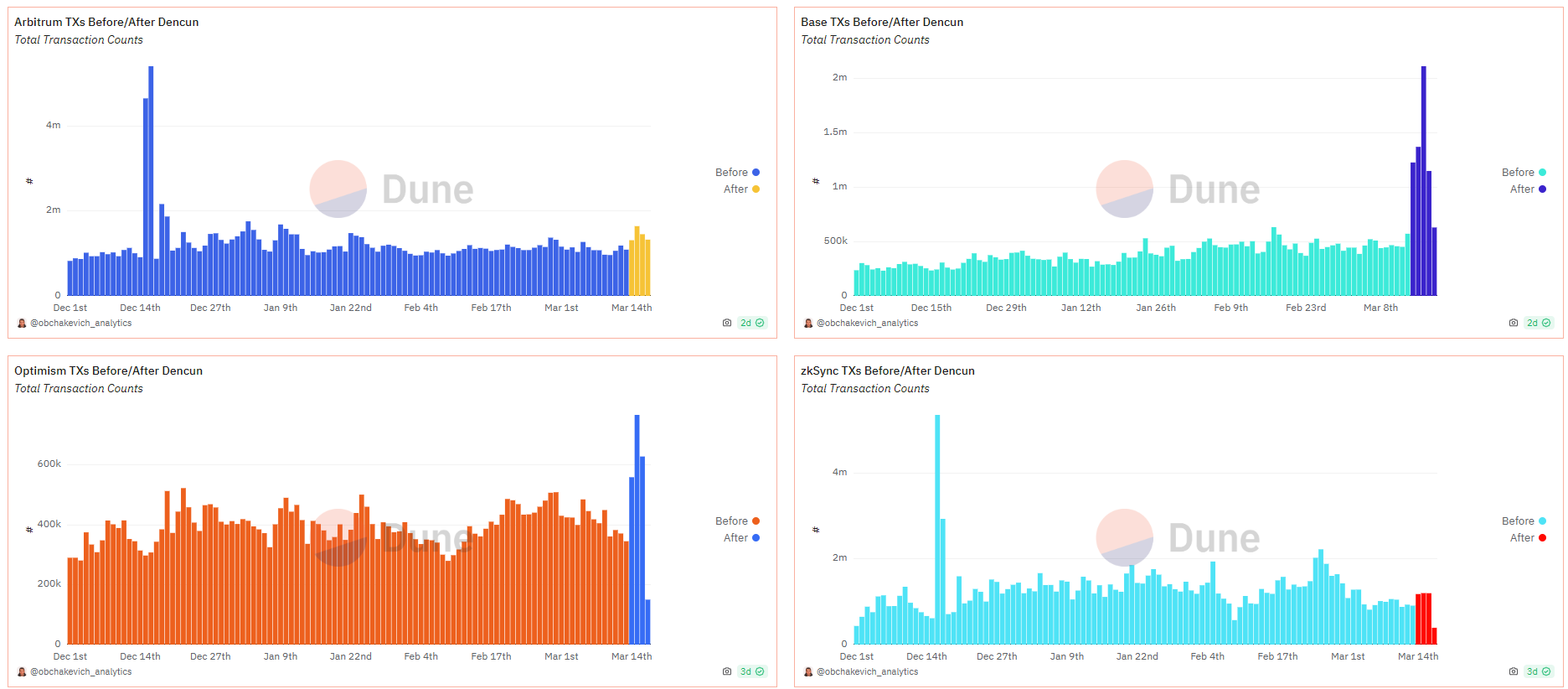Click the yellow After dot in the Arbitrum legend
Viewport: 1568px width, 689px height.
[x=756, y=189]
